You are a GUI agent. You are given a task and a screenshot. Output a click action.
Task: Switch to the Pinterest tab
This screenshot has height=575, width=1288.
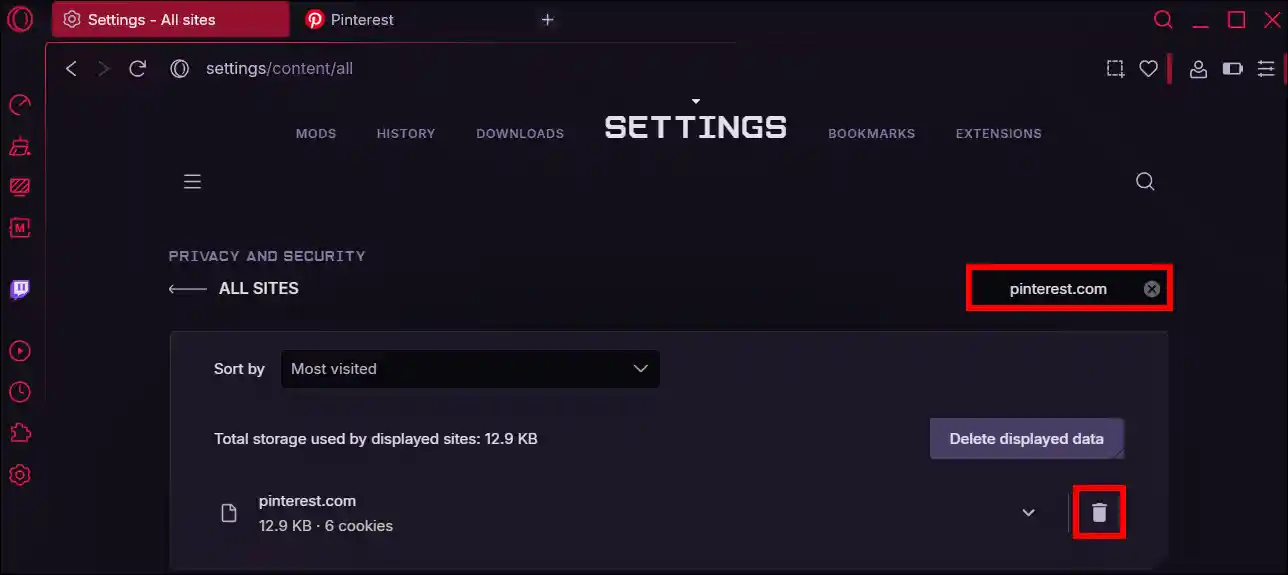tap(362, 20)
